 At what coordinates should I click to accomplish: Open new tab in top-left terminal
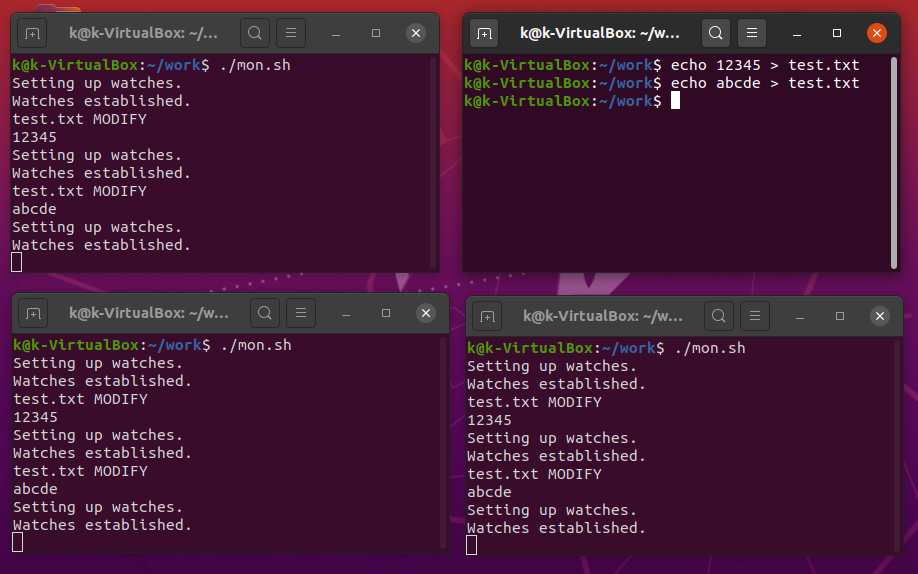click(33, 33)
